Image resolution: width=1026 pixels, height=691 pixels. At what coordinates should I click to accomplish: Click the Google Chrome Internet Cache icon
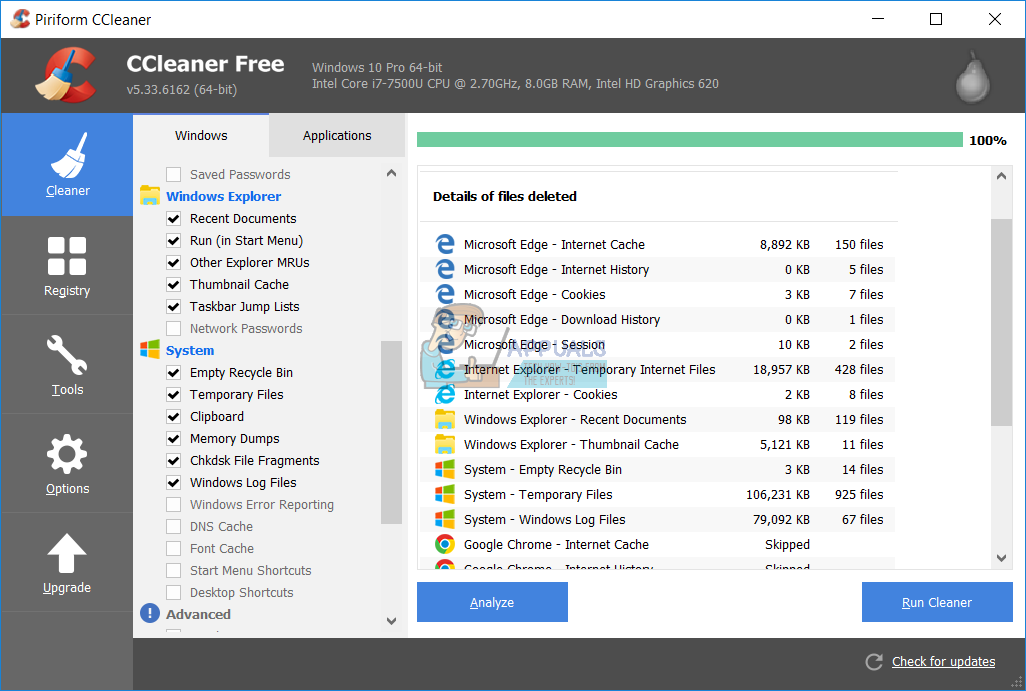[445, 544]
